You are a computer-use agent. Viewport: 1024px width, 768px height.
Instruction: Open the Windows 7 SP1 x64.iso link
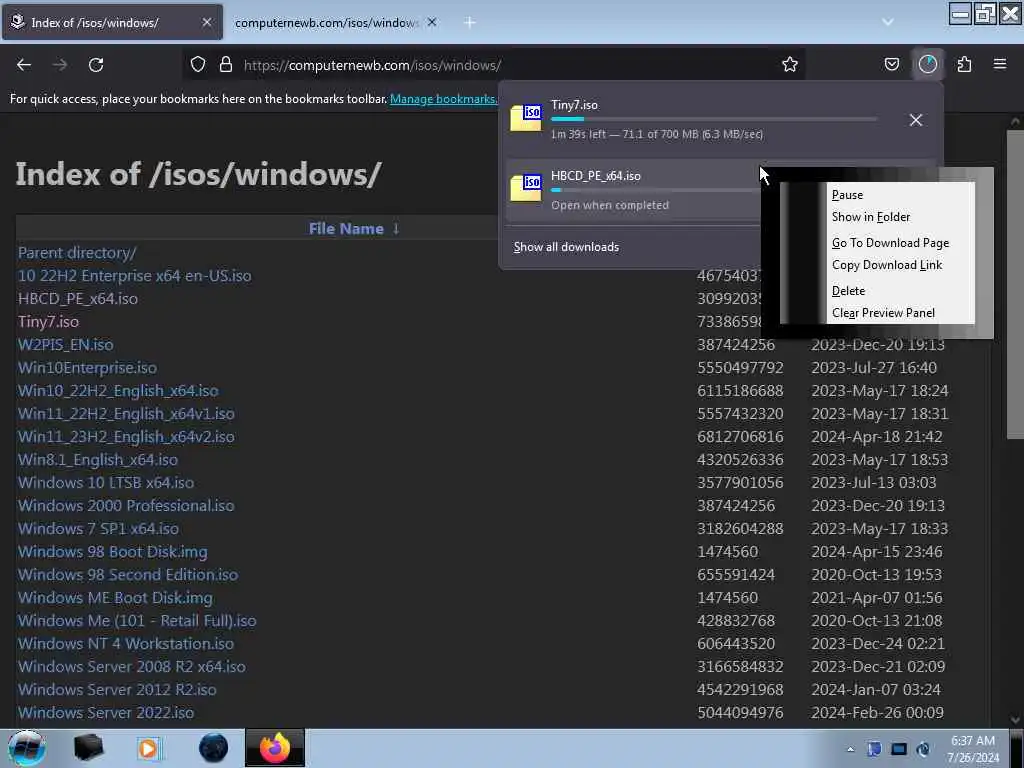99,528
